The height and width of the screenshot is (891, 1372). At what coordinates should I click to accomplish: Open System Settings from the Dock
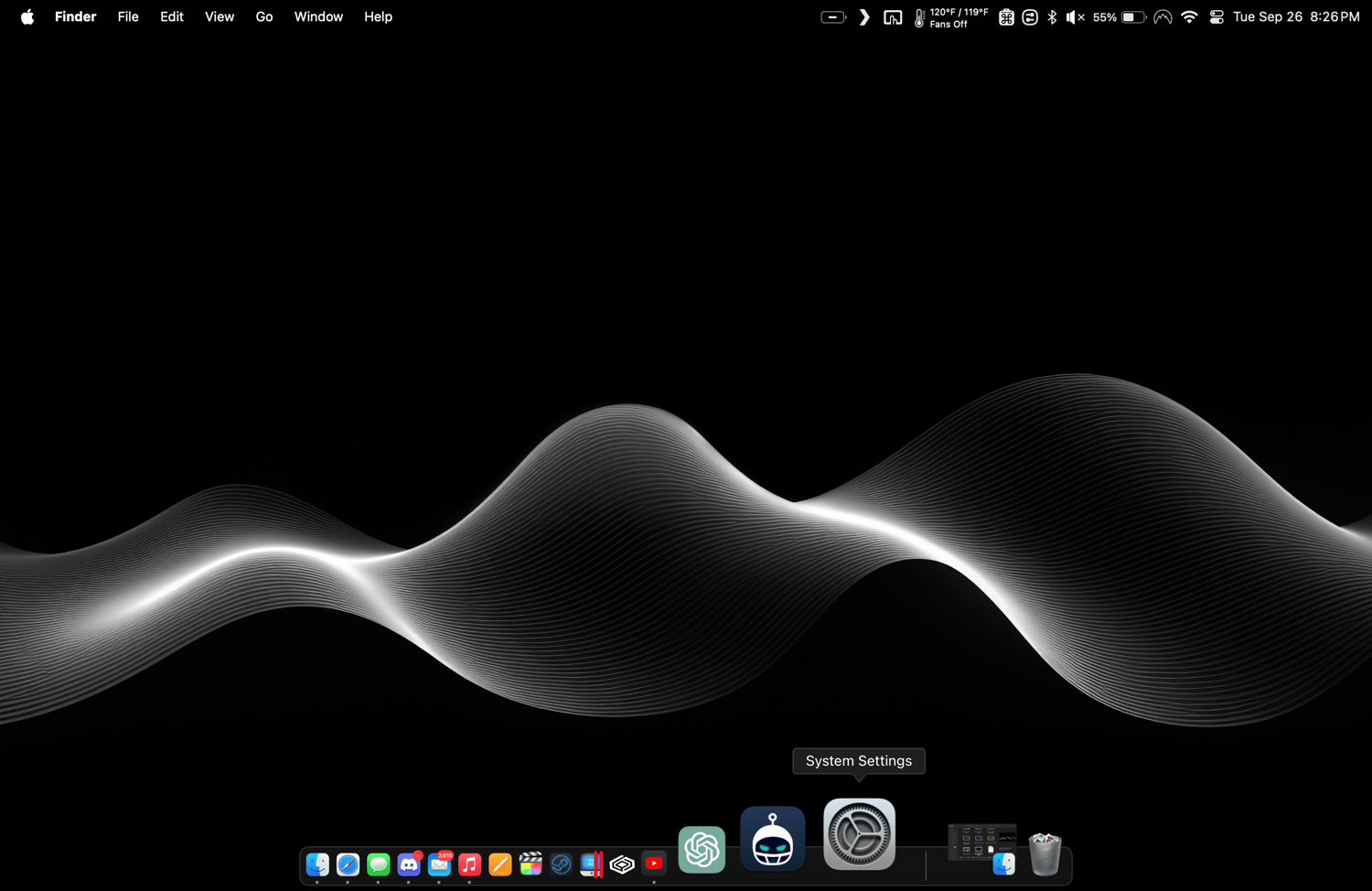tap(859, 834)
